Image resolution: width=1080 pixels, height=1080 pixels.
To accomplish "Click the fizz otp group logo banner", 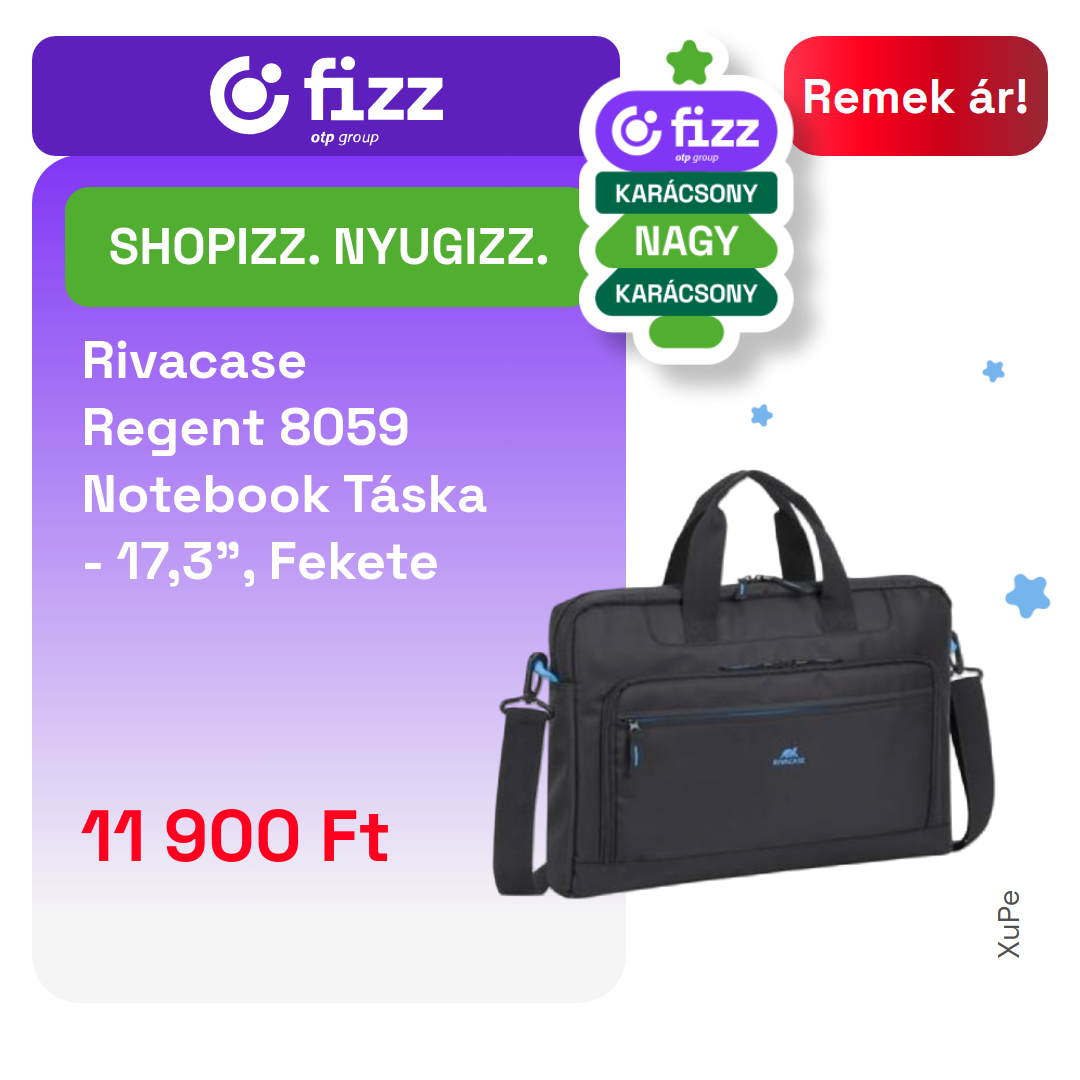I will [x=326, y=96].
